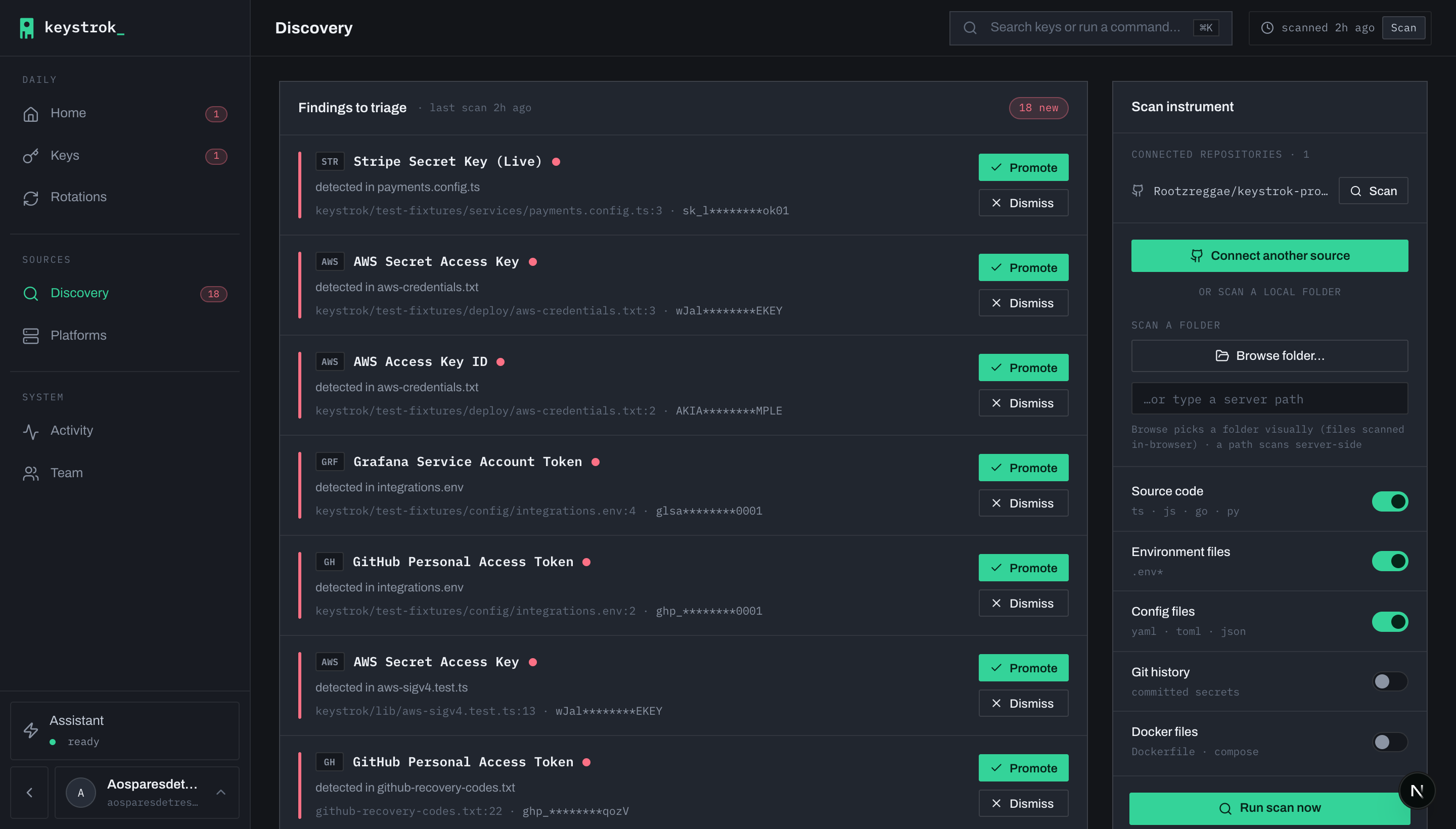Click the clock icon beside scanned 2h ago

1267,27
